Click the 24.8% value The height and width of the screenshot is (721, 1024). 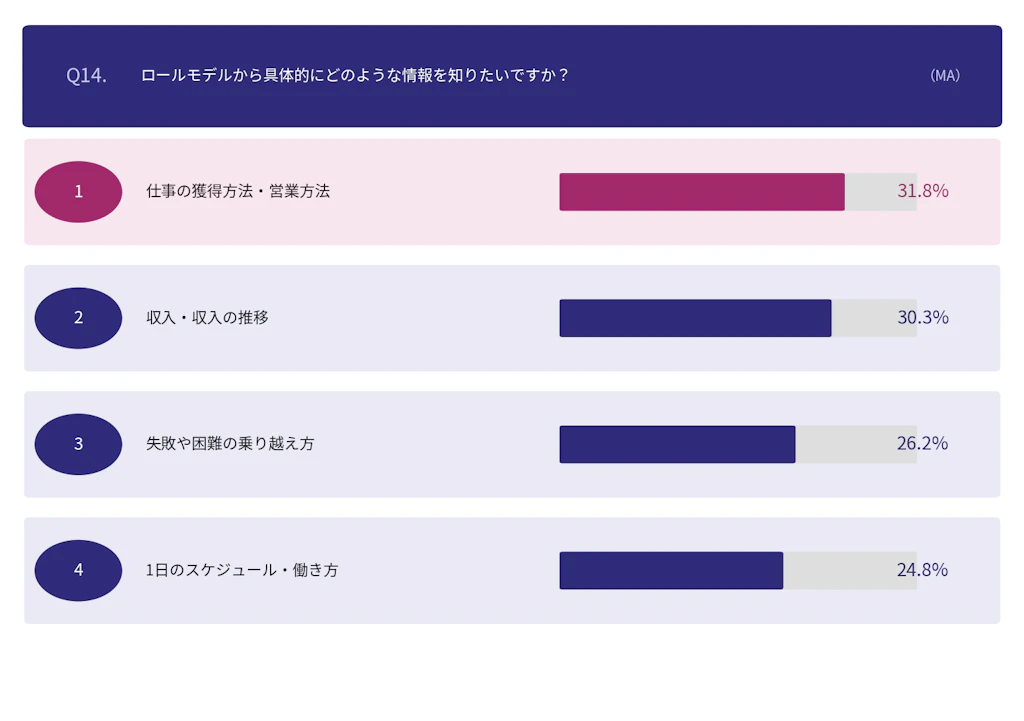click(x=922, y=570)
